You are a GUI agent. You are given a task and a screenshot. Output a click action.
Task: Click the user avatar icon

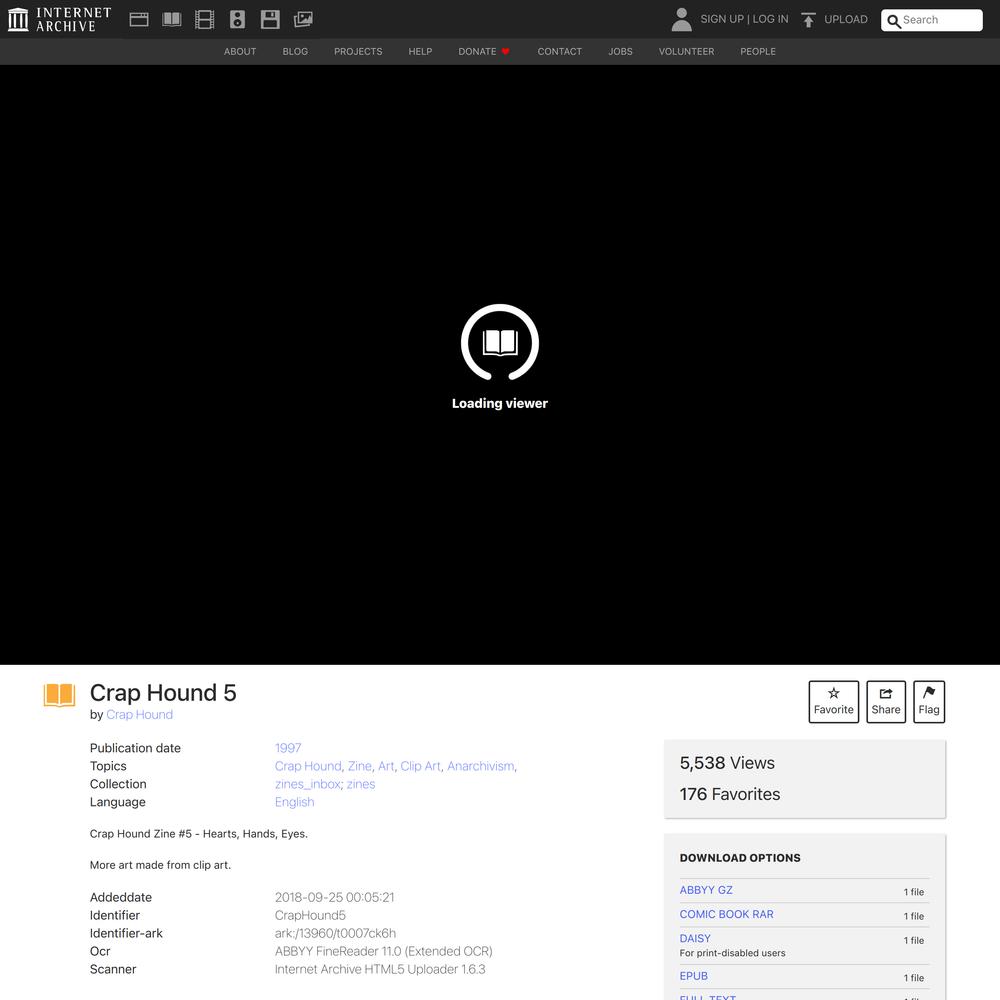pyautogui.click(x=682, y=19)
